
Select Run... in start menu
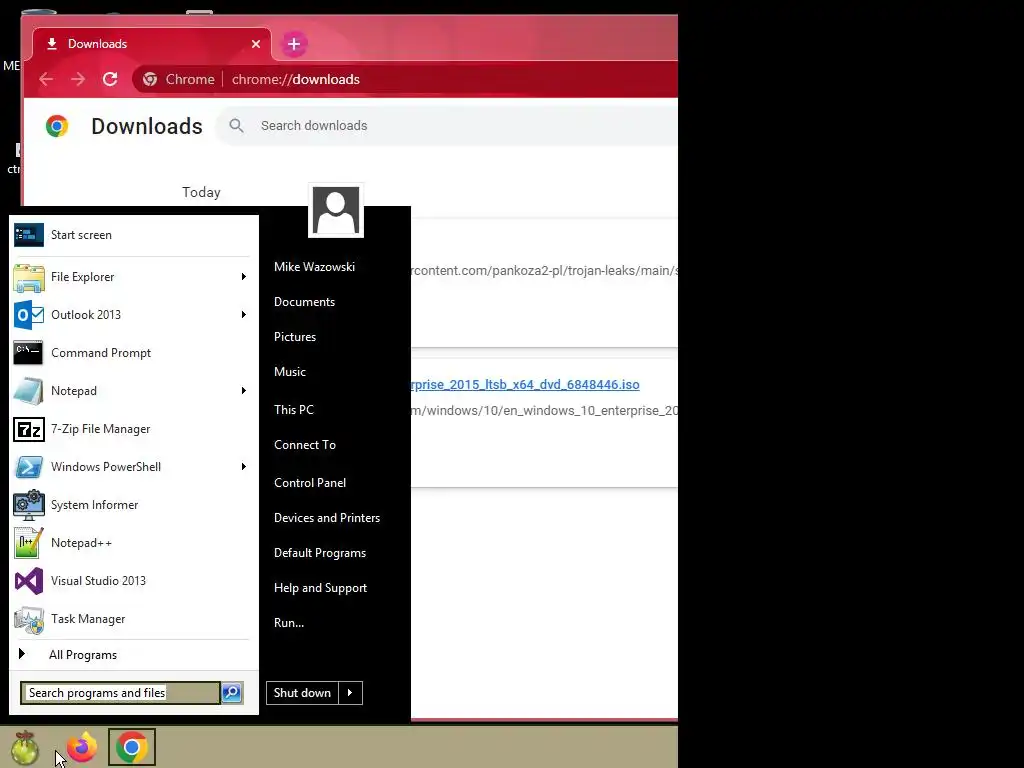[x=289, y=623]
